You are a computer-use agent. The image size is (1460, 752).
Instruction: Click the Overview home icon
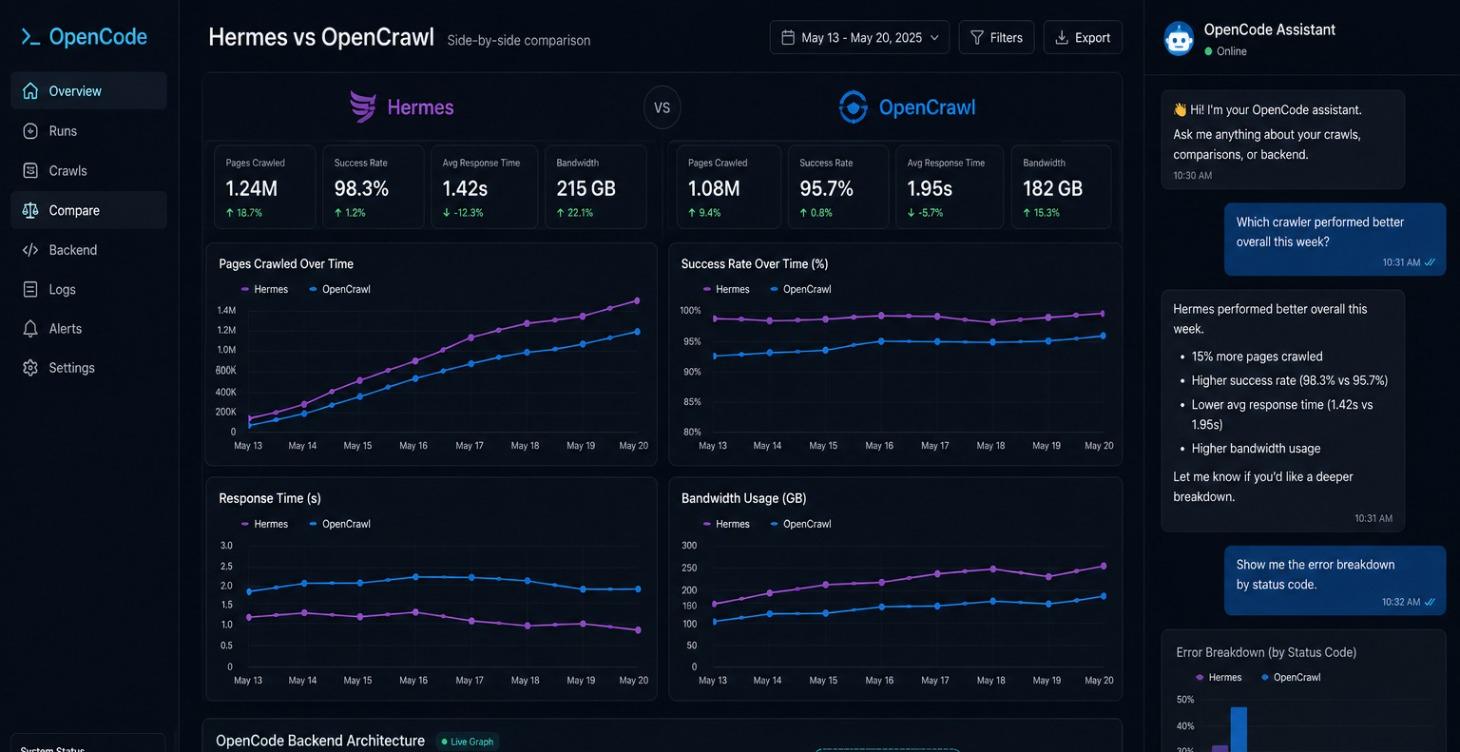(30, 91)
